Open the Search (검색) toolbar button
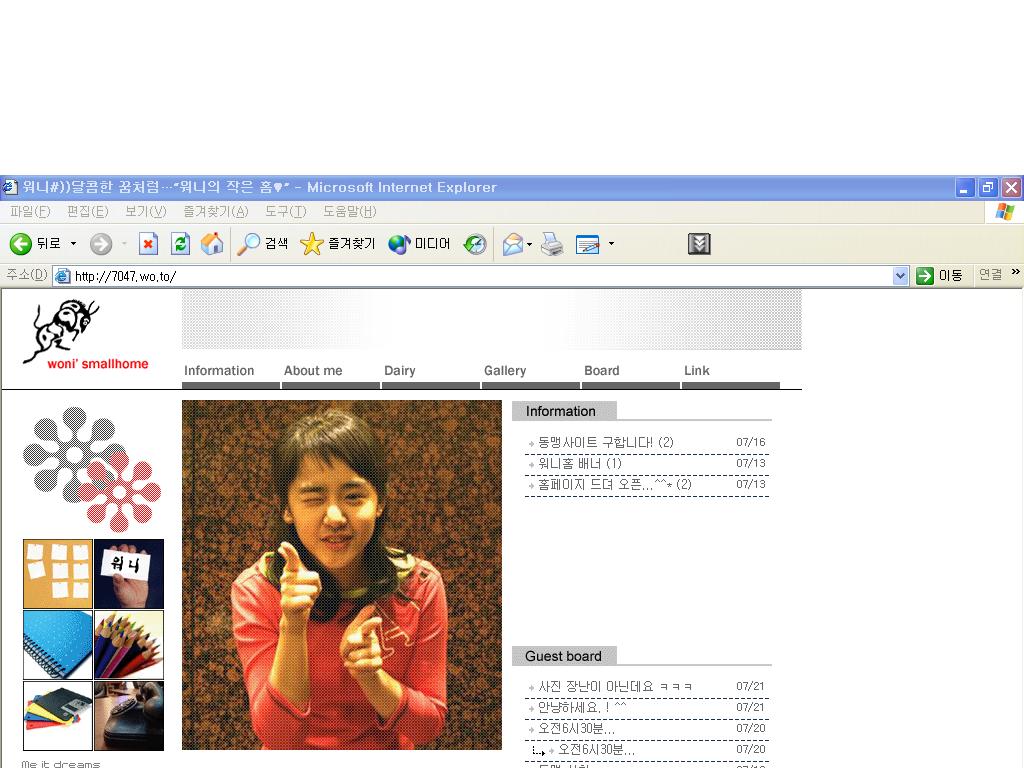This screenshot has width=1024, height=768. coord(263,244)
